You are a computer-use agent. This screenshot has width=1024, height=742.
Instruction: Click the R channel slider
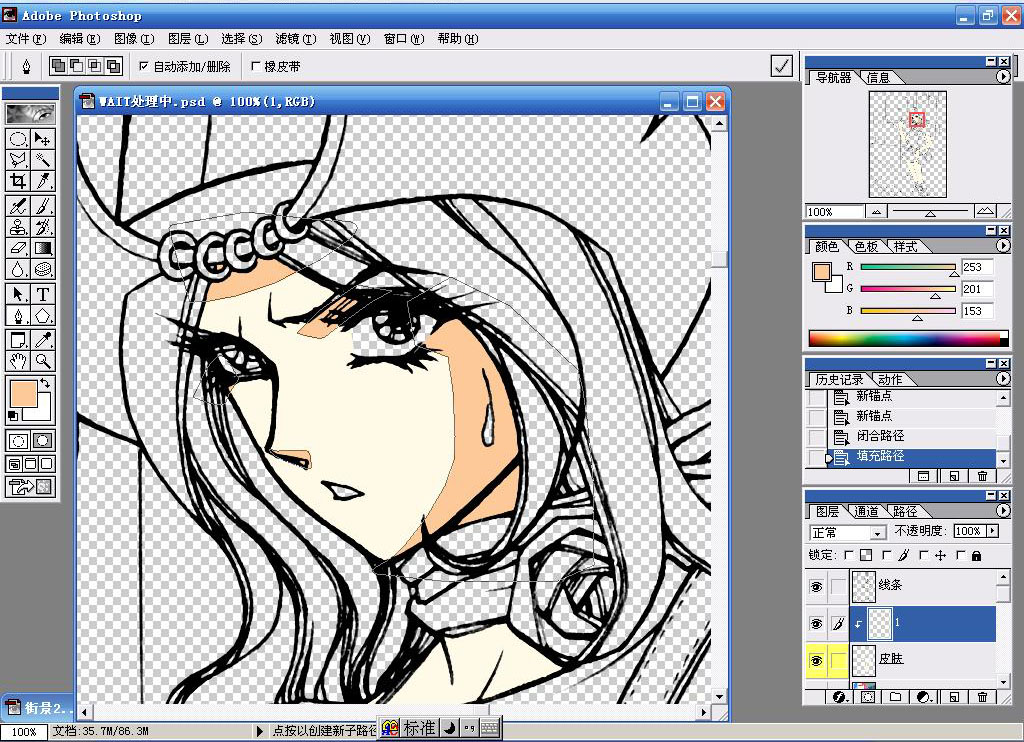[x=908, y=266]
